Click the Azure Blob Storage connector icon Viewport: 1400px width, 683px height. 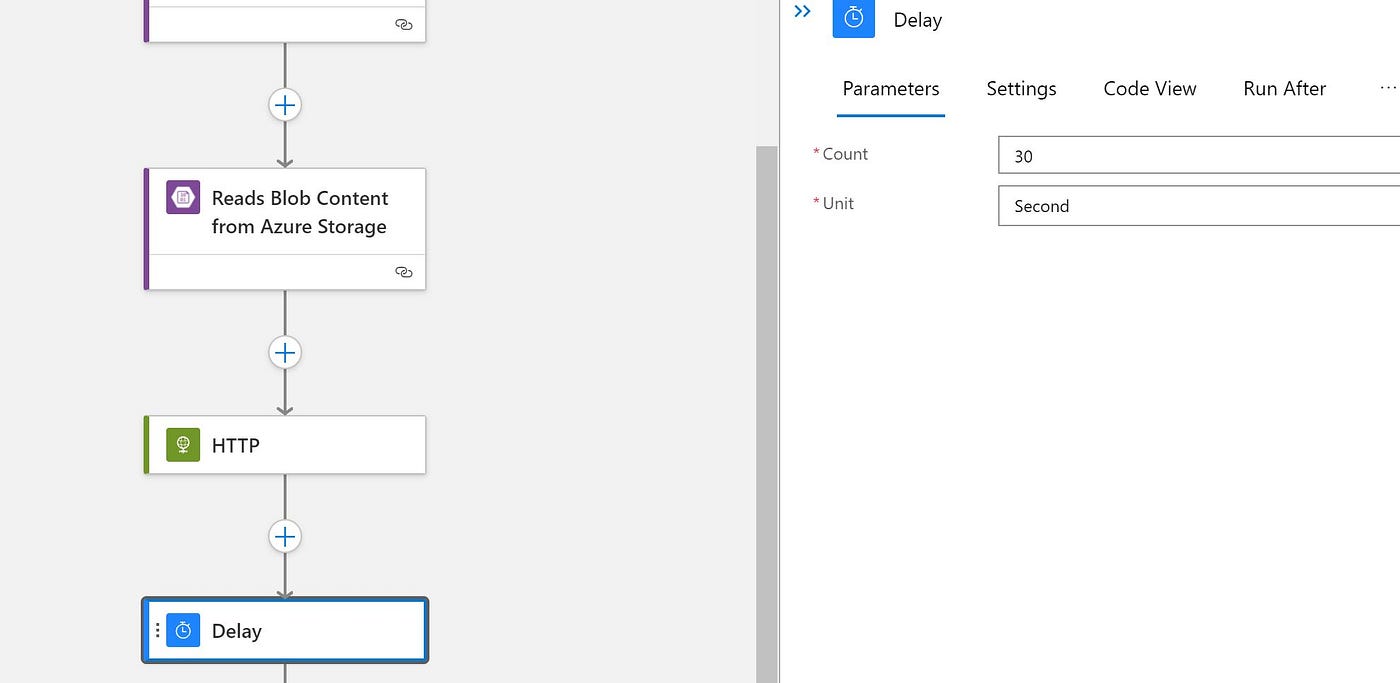(x=181, y=197)
